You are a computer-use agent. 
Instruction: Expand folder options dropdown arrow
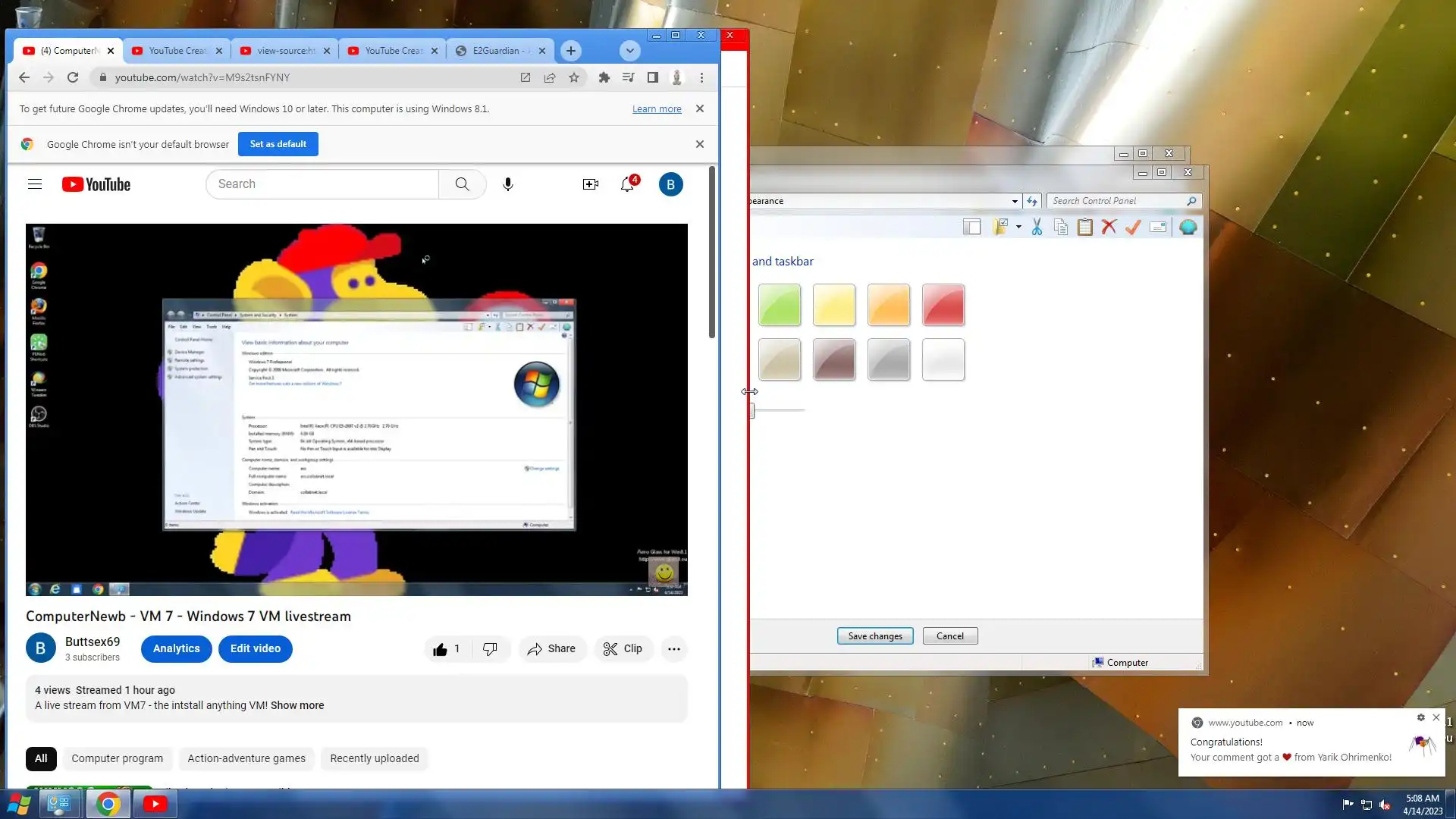(x=1018, y=227)
